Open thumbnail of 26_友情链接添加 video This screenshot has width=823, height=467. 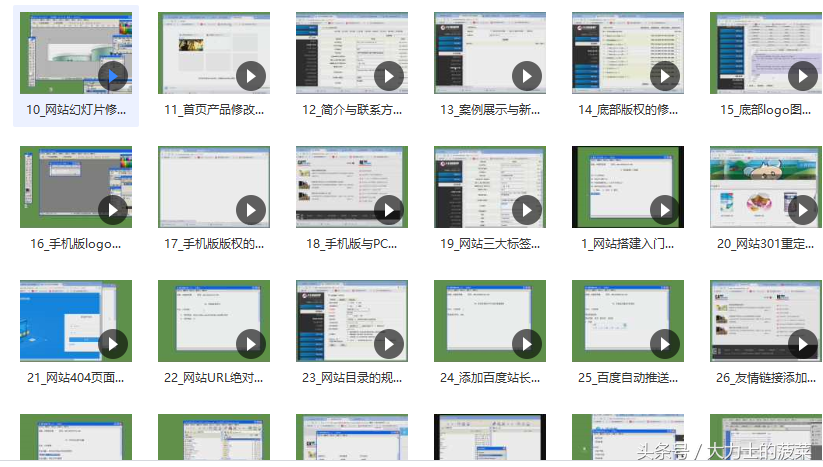(766, 321)
